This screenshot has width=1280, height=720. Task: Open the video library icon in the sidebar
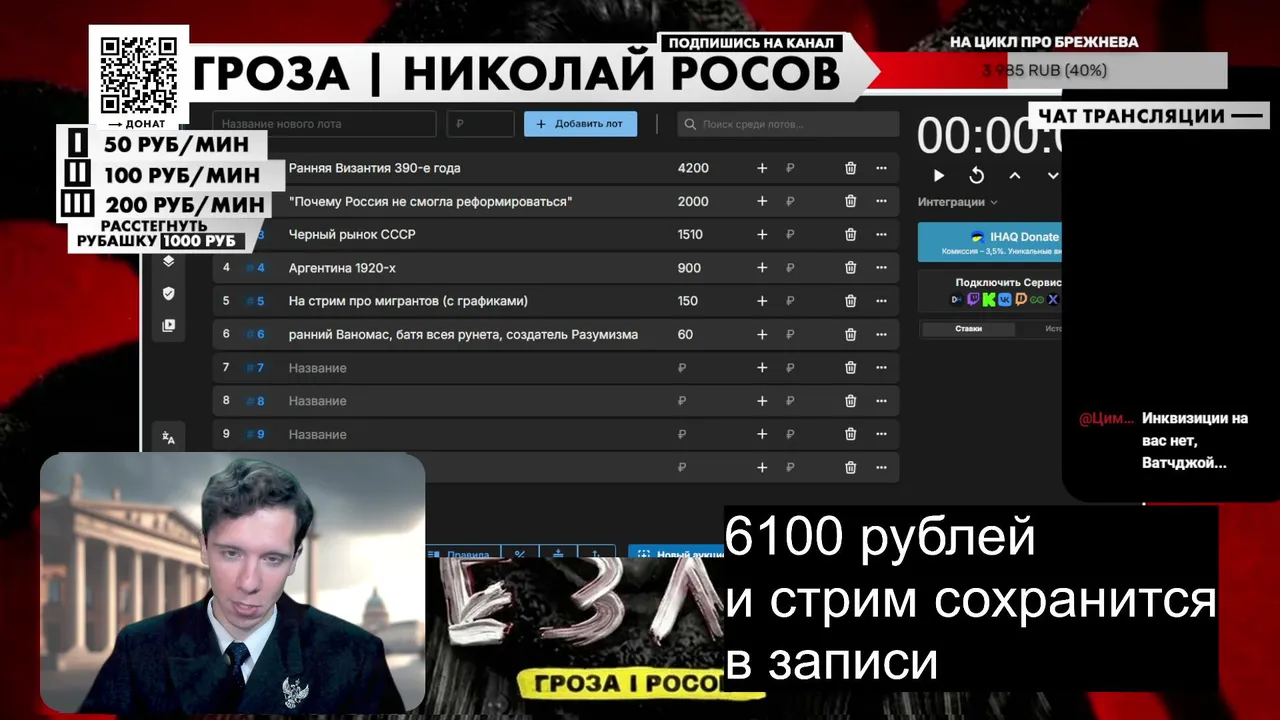pos(168,325)
